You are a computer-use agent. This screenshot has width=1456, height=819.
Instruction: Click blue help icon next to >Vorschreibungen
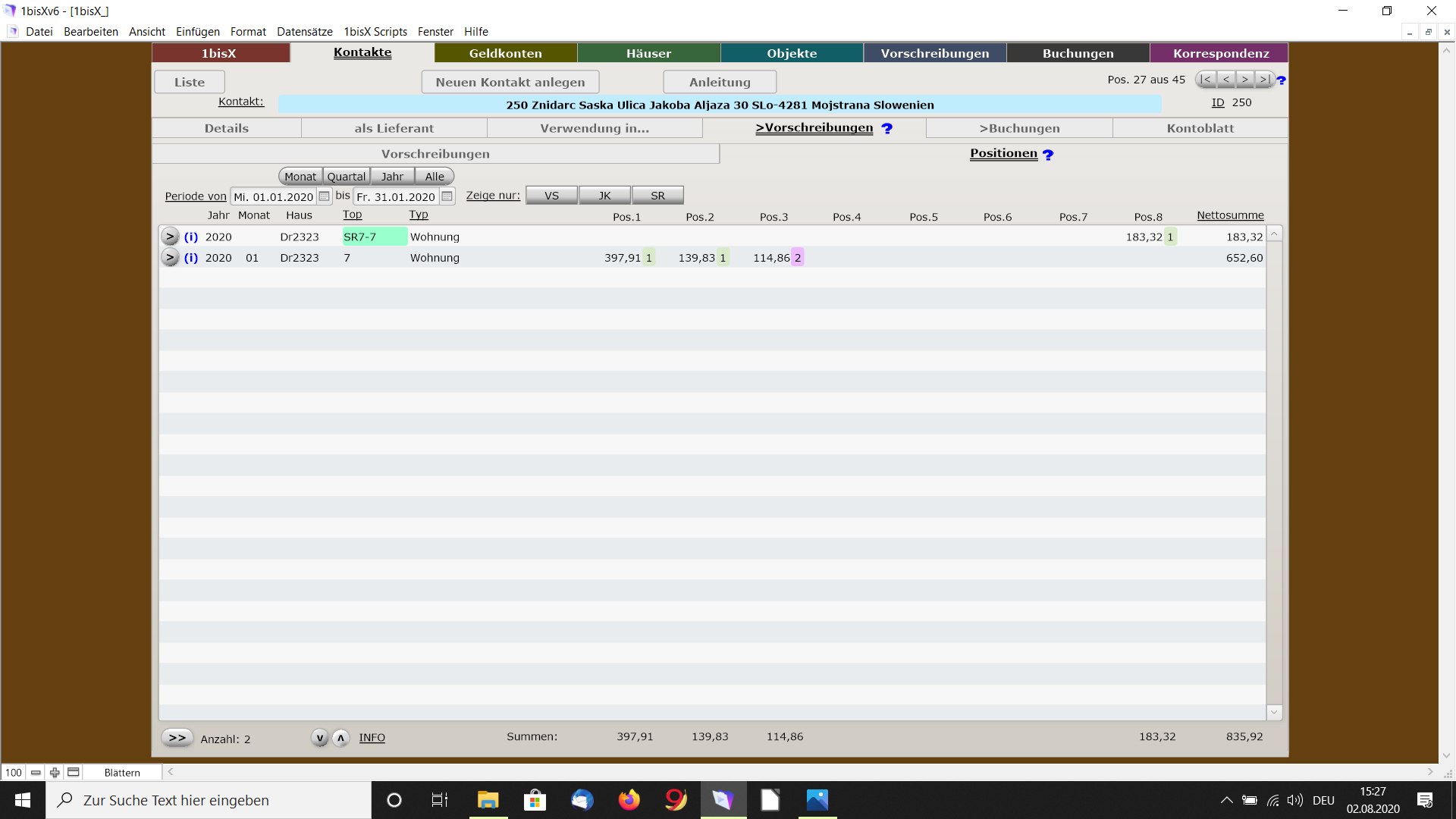pos(886,129)
